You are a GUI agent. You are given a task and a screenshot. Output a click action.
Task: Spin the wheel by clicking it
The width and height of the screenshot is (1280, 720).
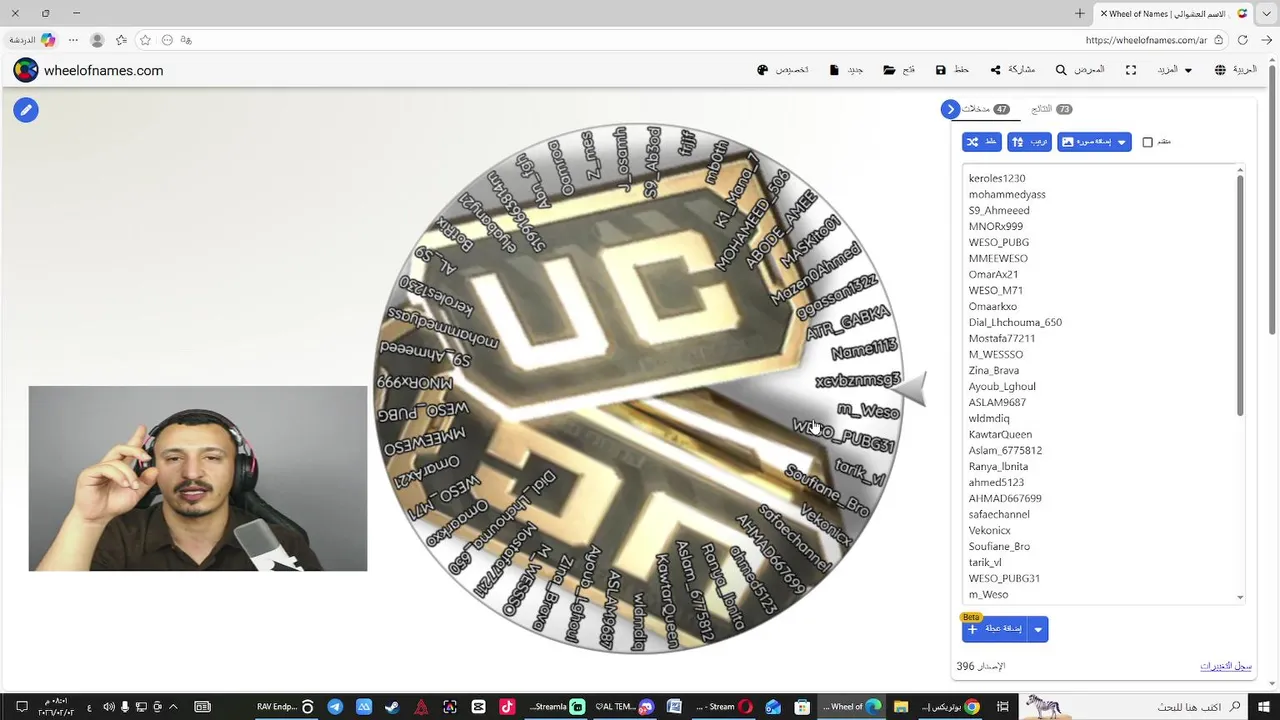pyautogui.click(x=638, y=388)
